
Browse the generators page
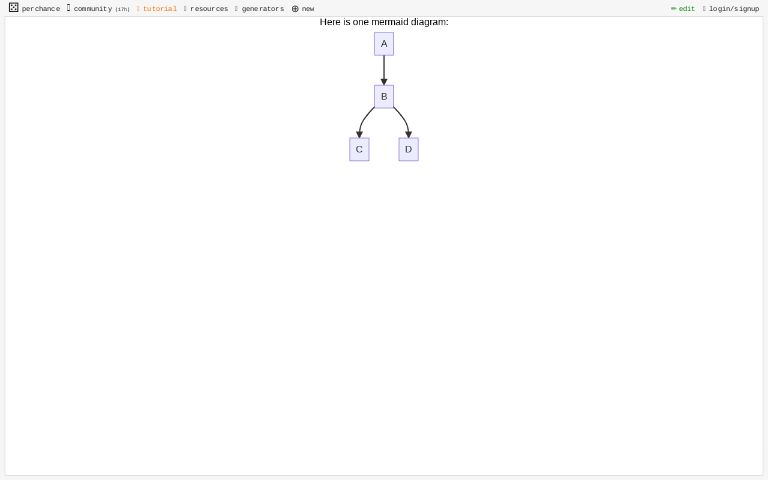(x=263, y=9)
